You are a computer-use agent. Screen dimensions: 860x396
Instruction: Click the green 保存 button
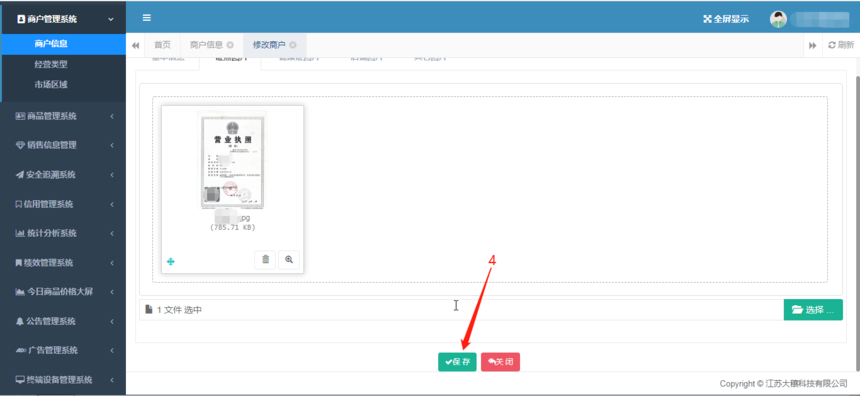(x=457, y=362)
